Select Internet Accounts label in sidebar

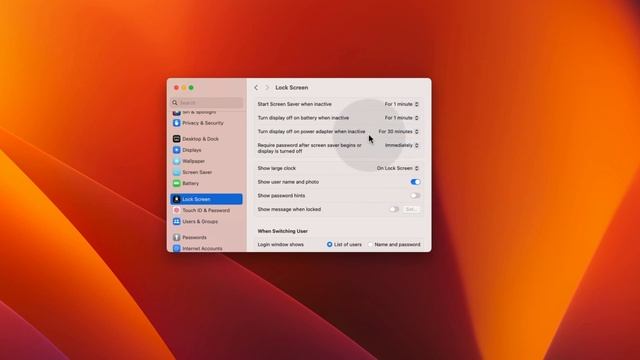point(202,248)
